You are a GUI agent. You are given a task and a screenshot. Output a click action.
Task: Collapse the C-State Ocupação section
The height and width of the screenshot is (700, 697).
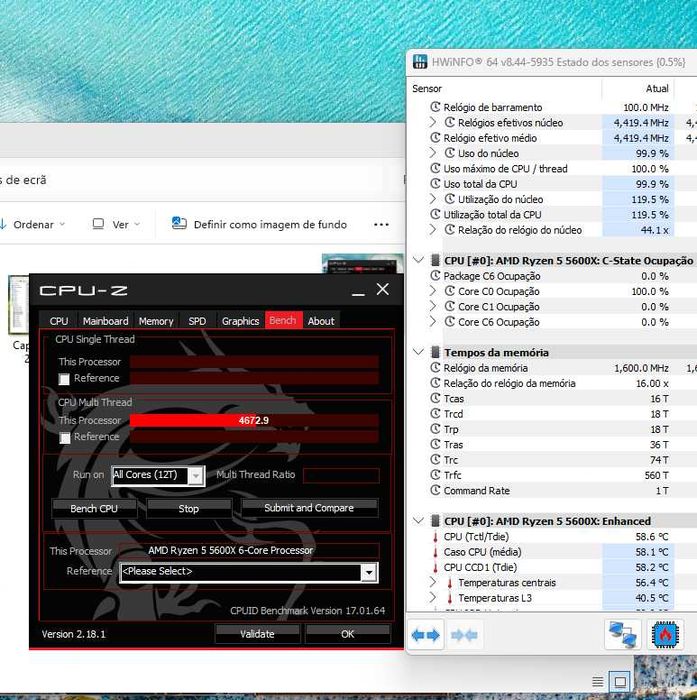(418, 260)
